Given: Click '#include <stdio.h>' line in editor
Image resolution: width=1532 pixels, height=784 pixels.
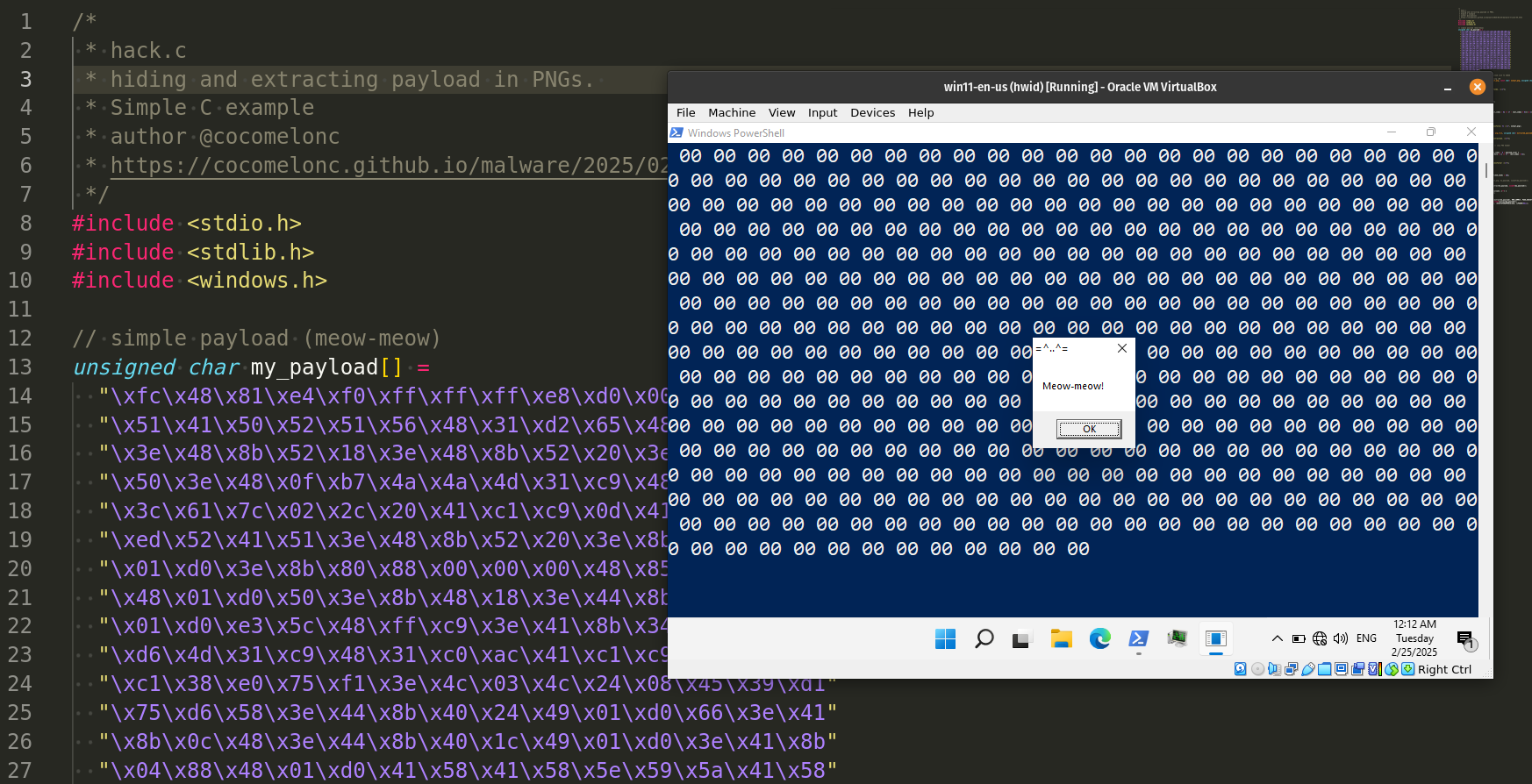Looking at the screenshot, I should click(187, 223).
